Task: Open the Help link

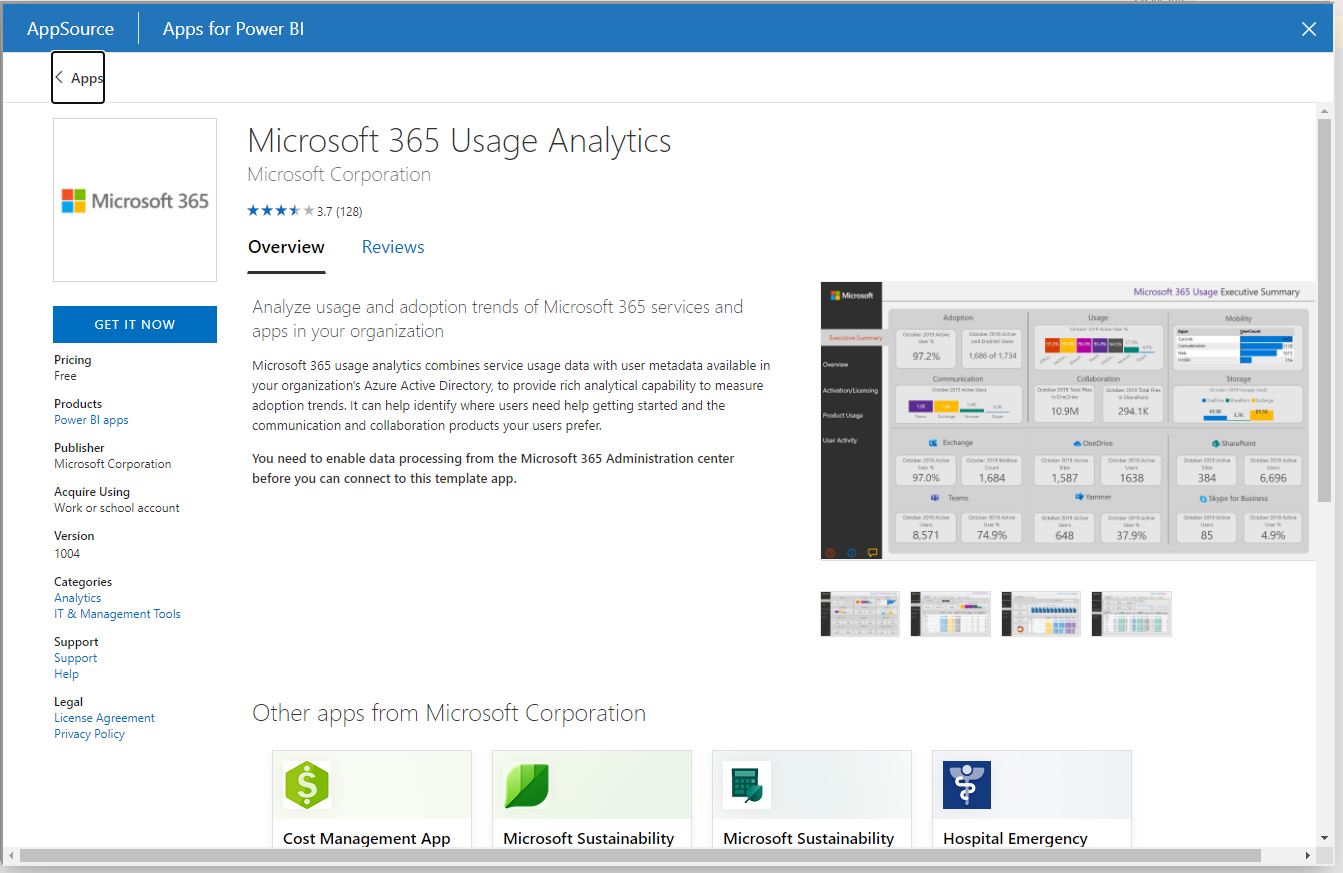Action: [66, 674]
